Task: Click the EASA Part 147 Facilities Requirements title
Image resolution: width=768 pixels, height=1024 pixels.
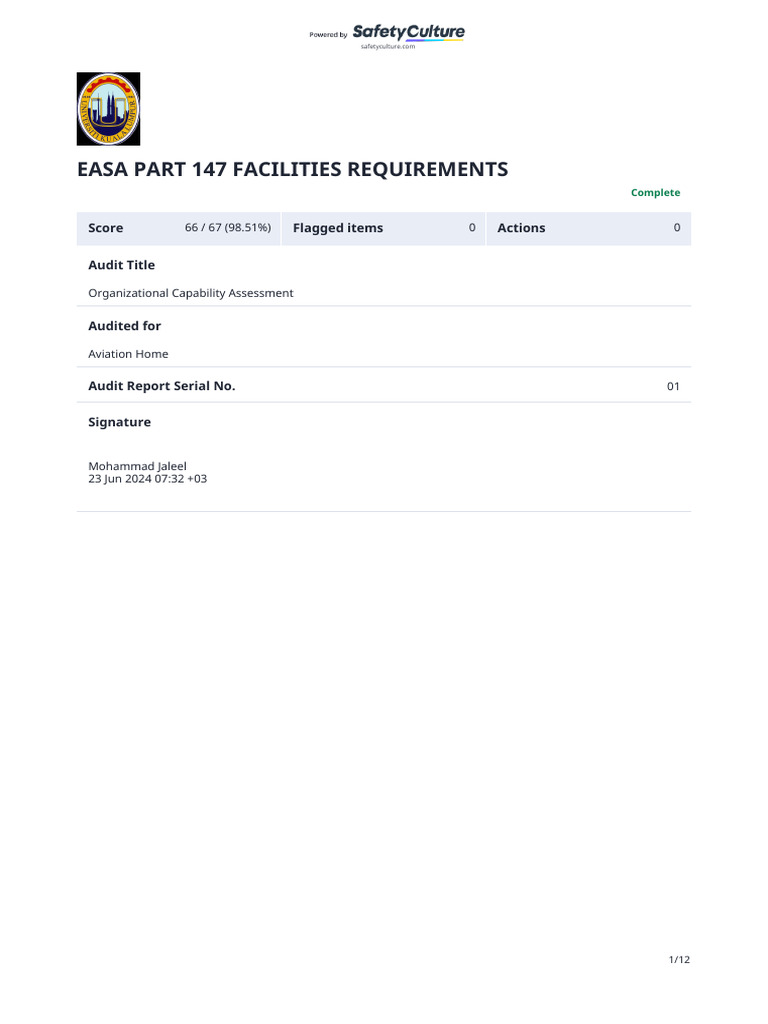Action: pyautogui.click(x=292, y=170)
